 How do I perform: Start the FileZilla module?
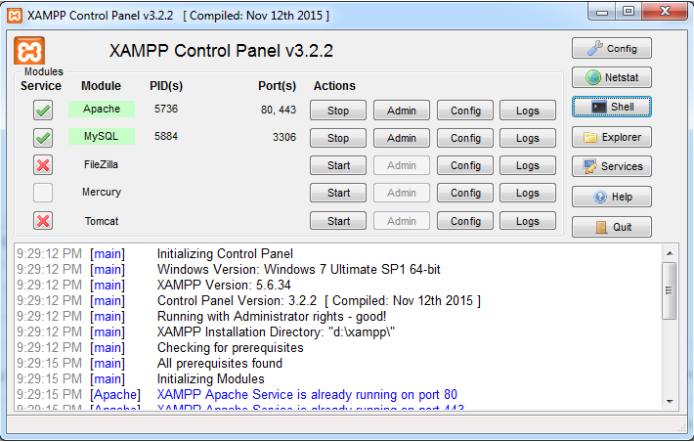pyautogui.click(x=338, y=165)
